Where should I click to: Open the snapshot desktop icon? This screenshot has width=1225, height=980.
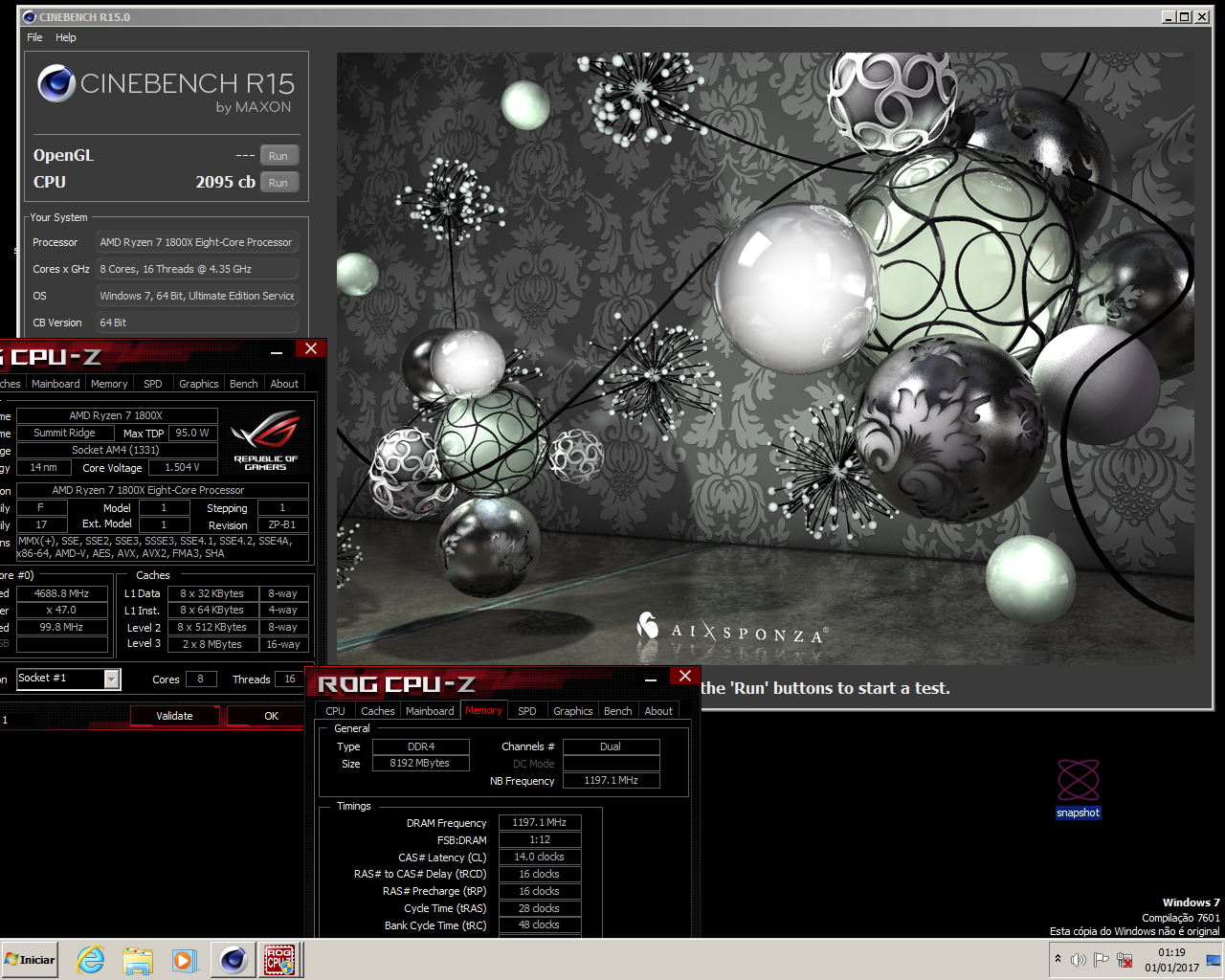point(1078,789)
